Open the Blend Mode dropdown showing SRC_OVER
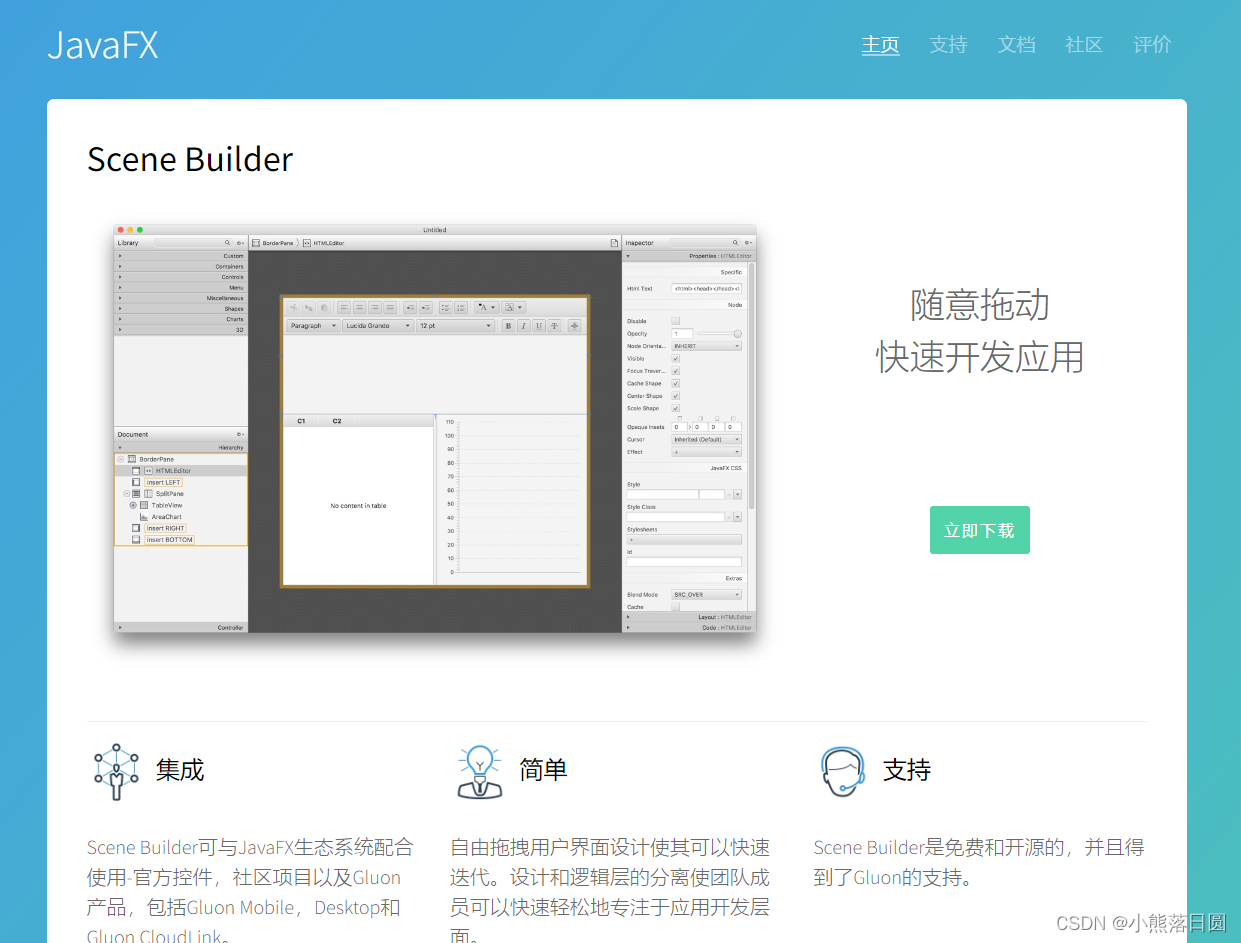Screen dimensions: 1241x943 point(705,594)
